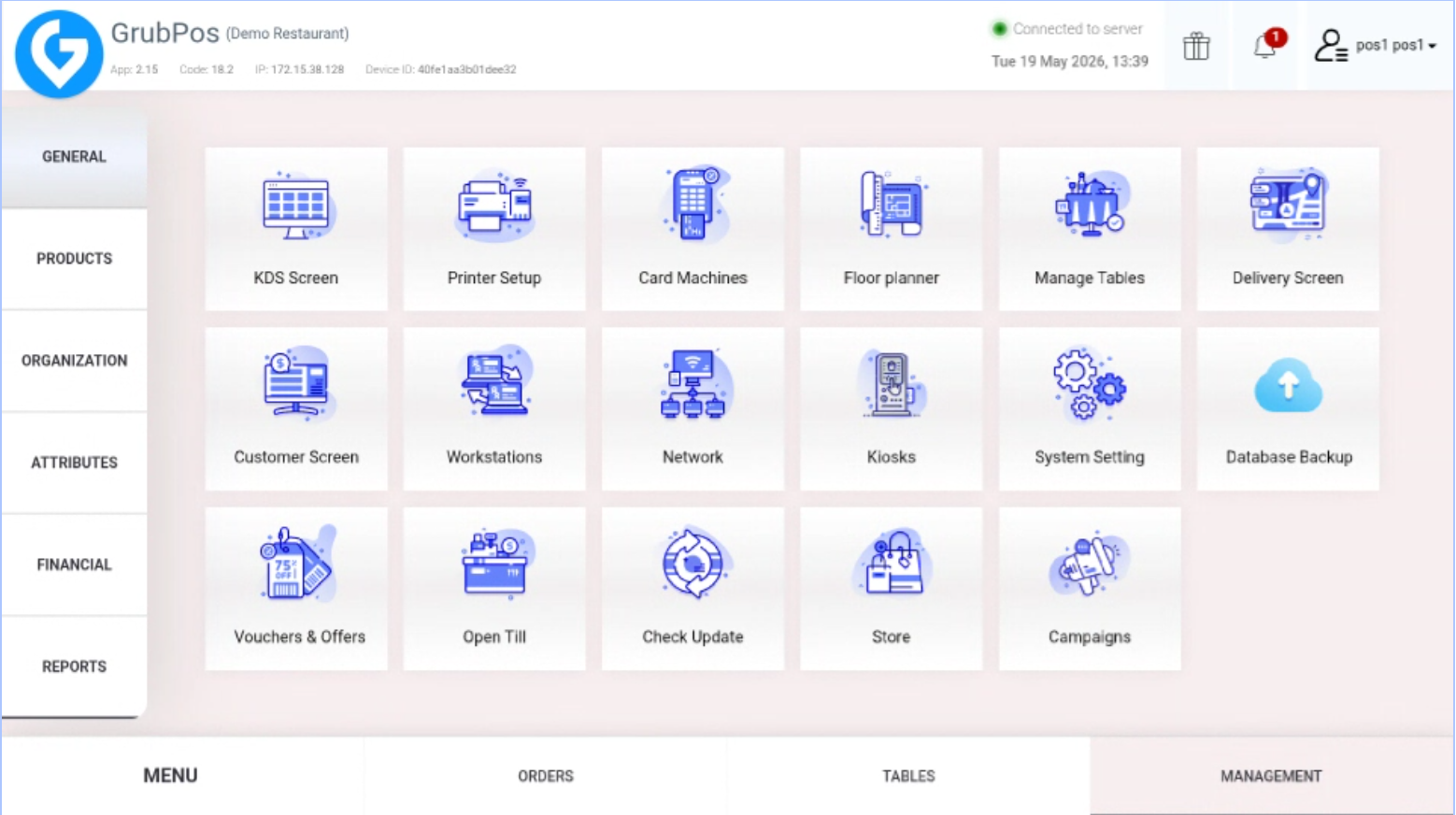This screenshot has height=815, width=1456.
Task: Launch the Floor planner
Action: point(892,229)
